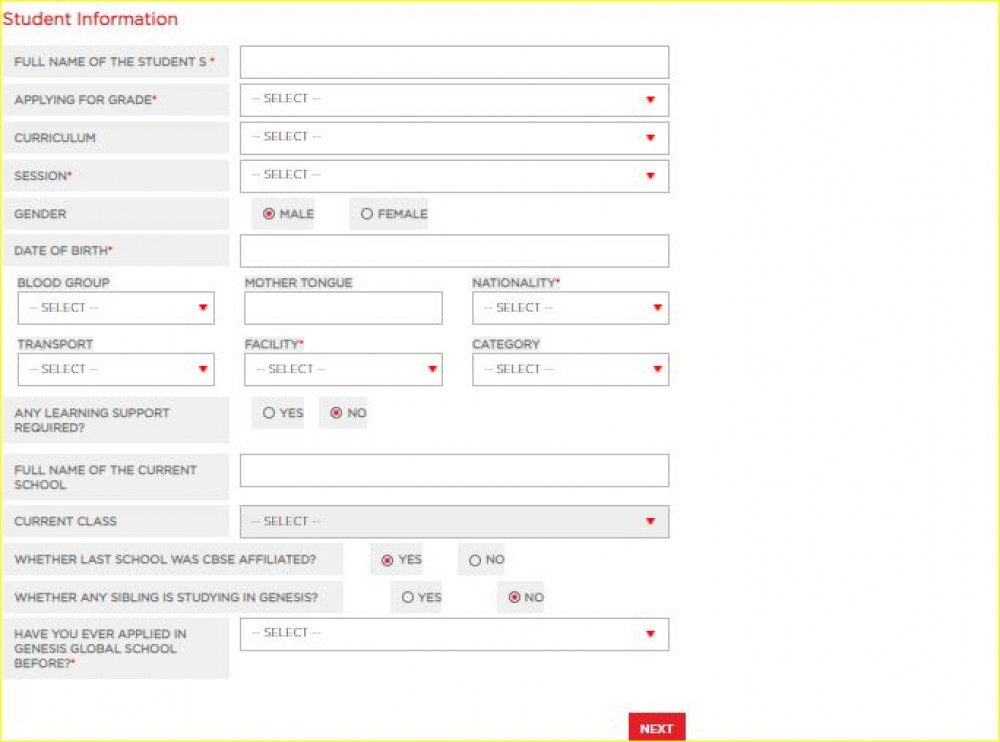The image size is (1000, 742).
Task: Expand the Category dropdown
Action: click(x=570, y=370)
